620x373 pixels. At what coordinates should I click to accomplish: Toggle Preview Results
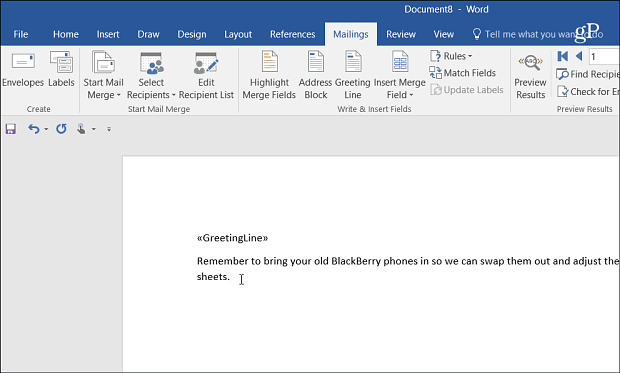click(530, 76)
